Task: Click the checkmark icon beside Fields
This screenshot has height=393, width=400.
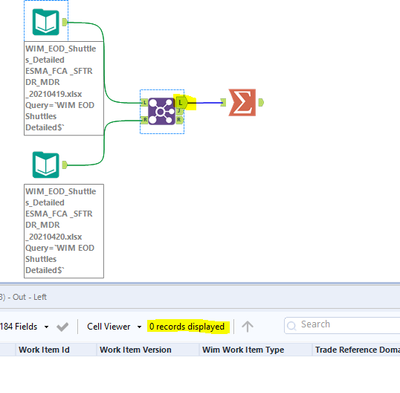Action: pos(62,327)
